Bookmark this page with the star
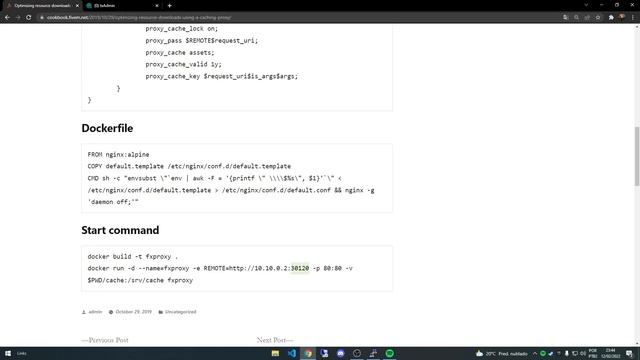640x360 pixels. tap(598, 18)
